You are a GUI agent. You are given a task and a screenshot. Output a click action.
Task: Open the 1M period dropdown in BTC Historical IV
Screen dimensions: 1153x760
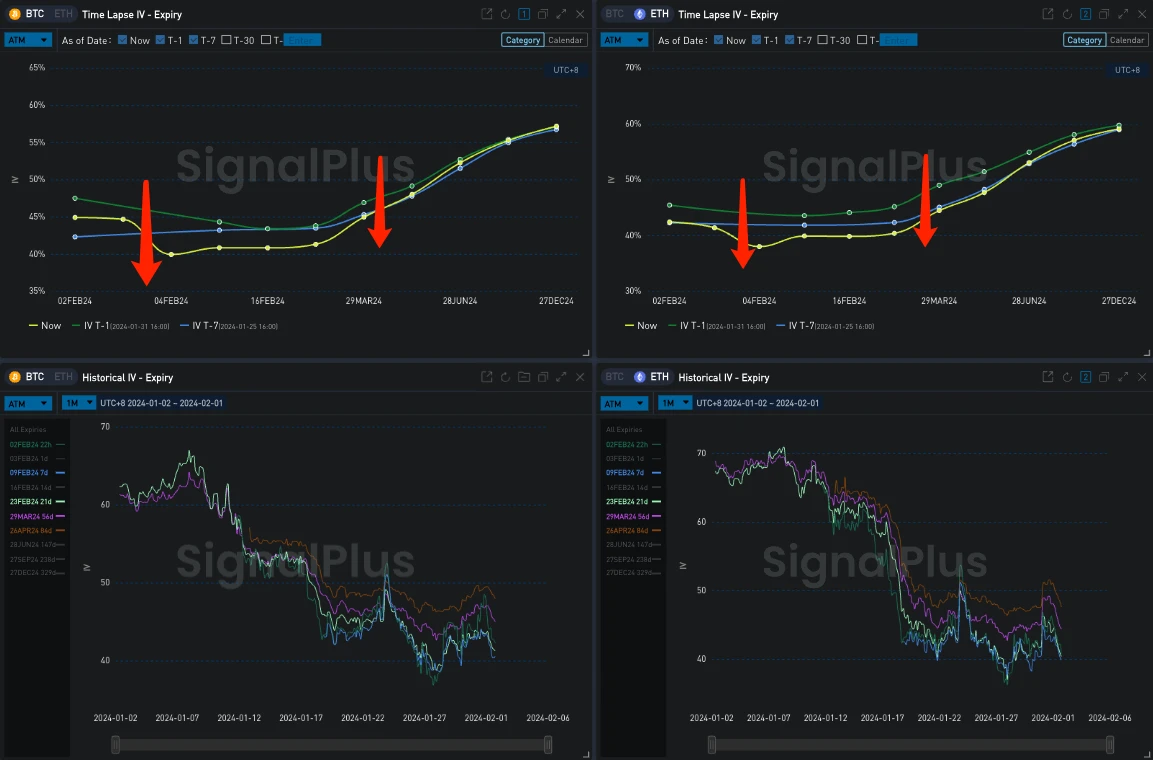coord(77,403)
